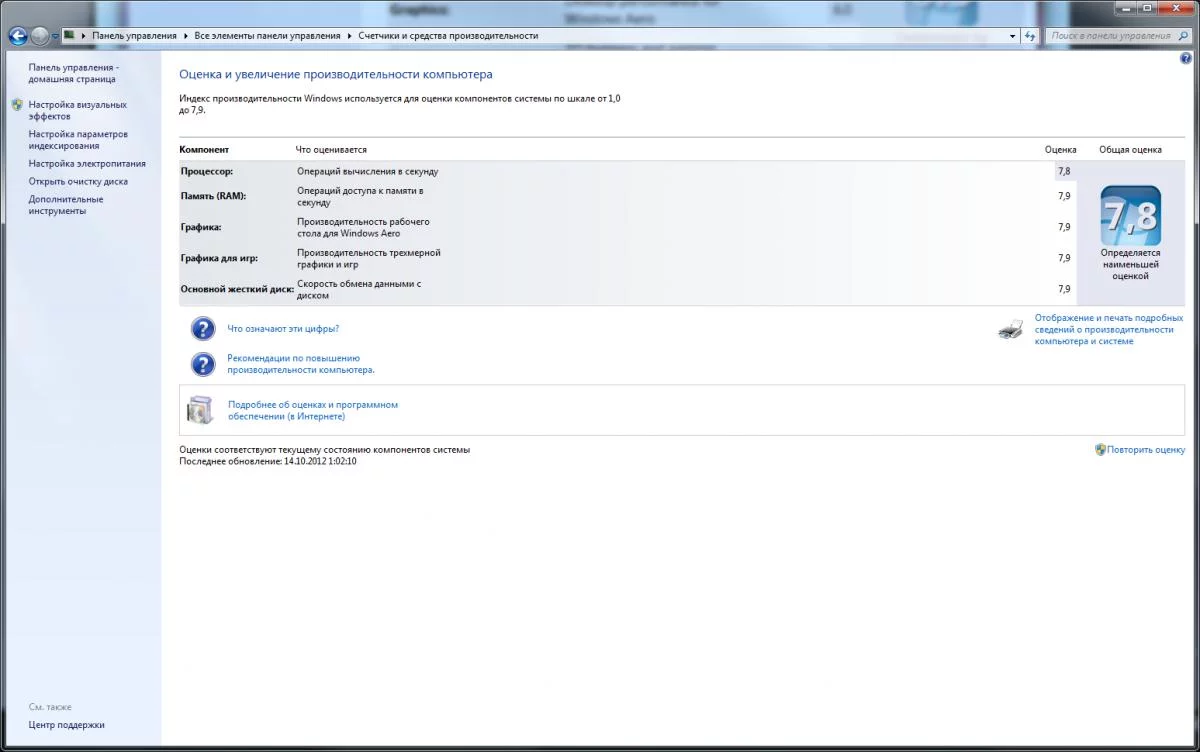The height and width of the screenshot is (752, 1200).
Task: Select the 'Процессор:' row label
Action: point(207,171)
